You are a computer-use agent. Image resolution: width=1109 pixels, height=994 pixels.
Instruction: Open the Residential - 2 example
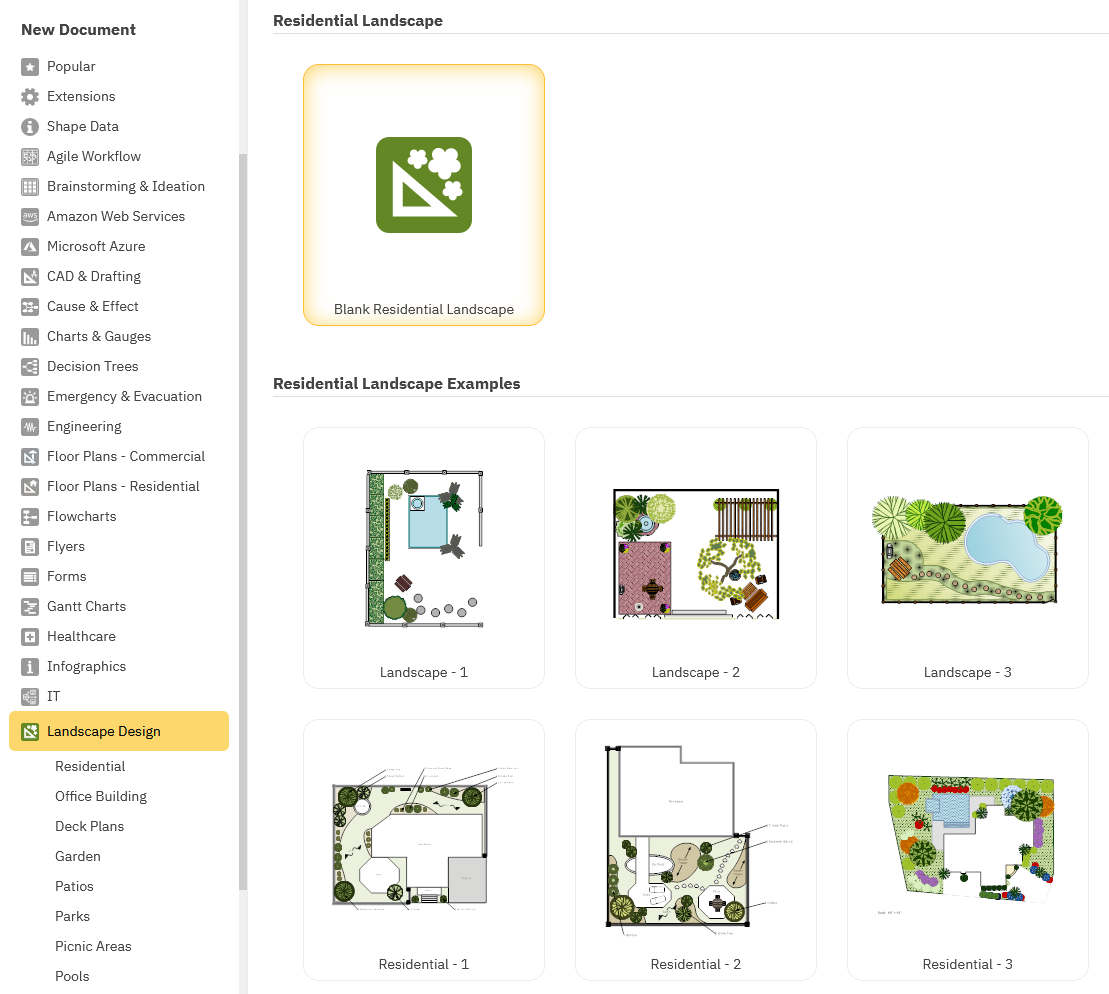click(695, 850)
